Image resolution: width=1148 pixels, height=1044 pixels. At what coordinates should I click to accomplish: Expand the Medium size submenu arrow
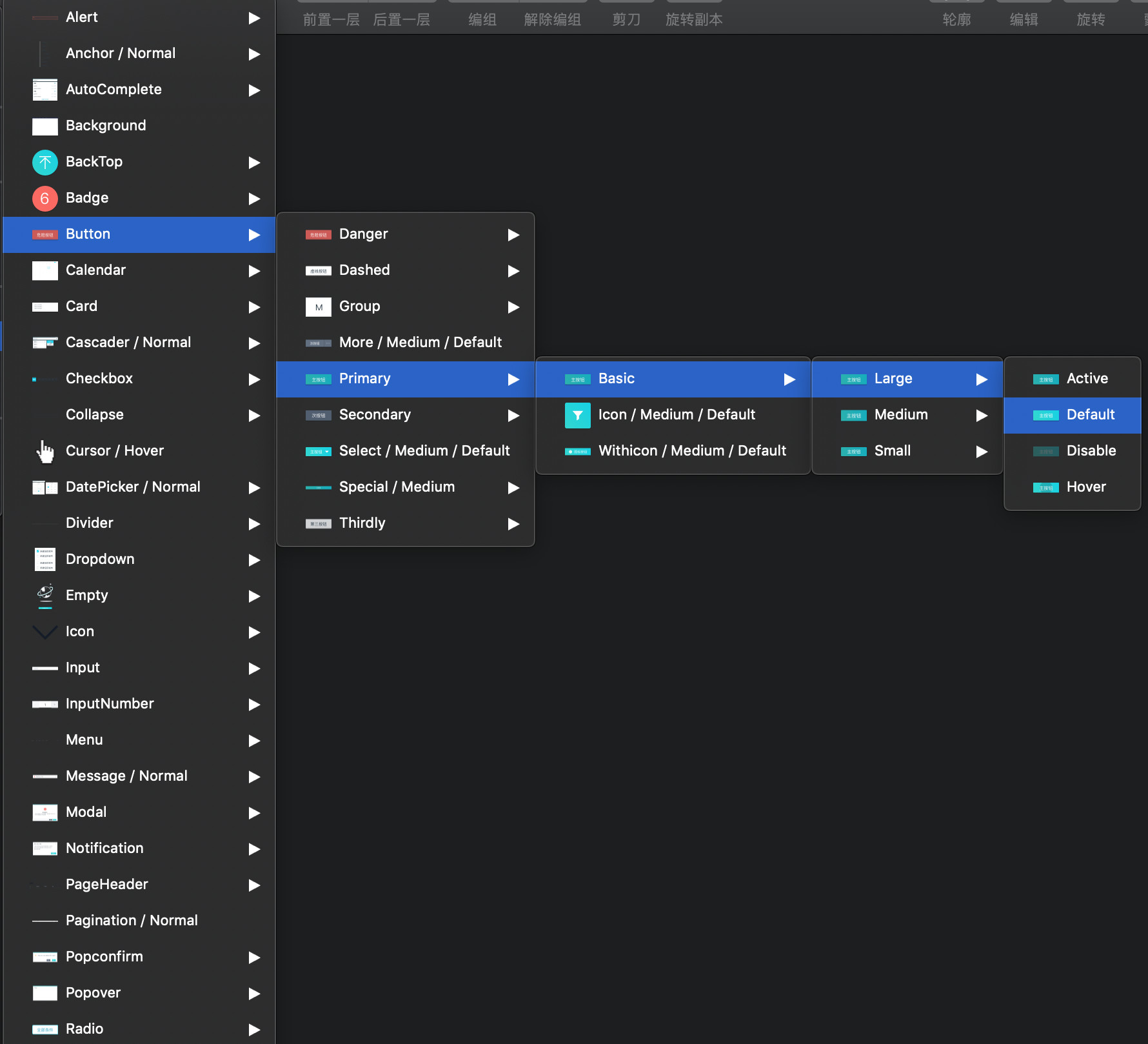click(982, 415)
